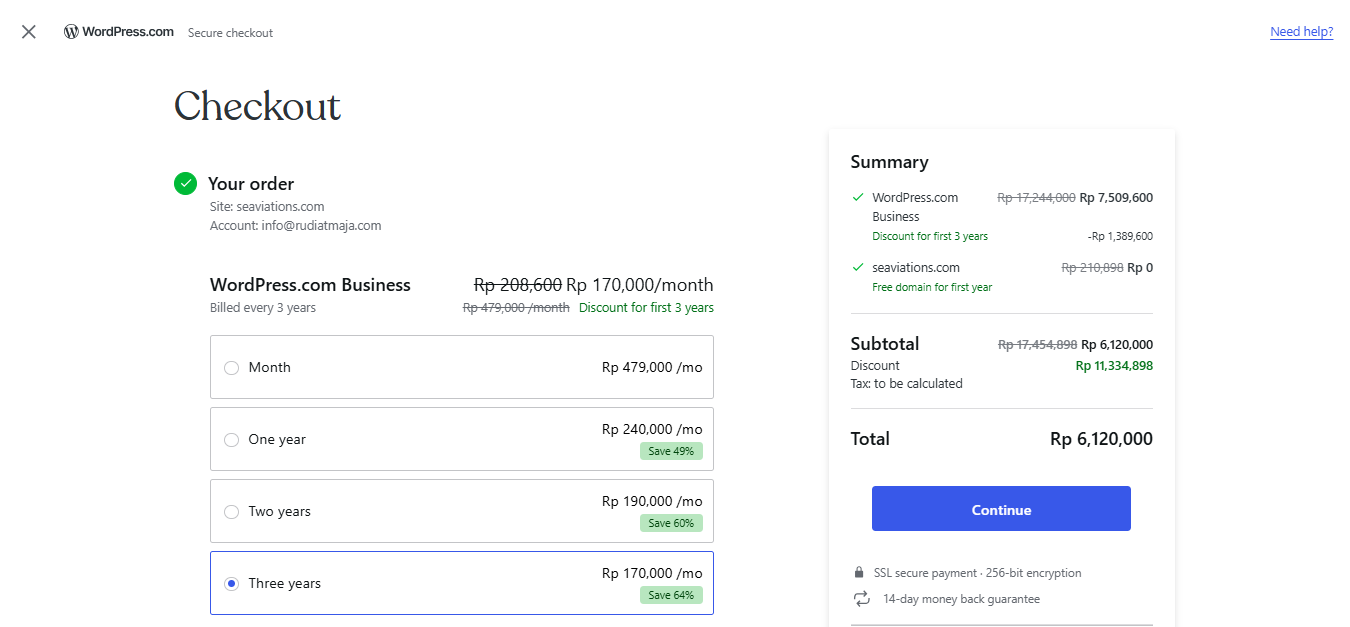Click the Rp 190,000 /mo price

click(x=652, y=501)
